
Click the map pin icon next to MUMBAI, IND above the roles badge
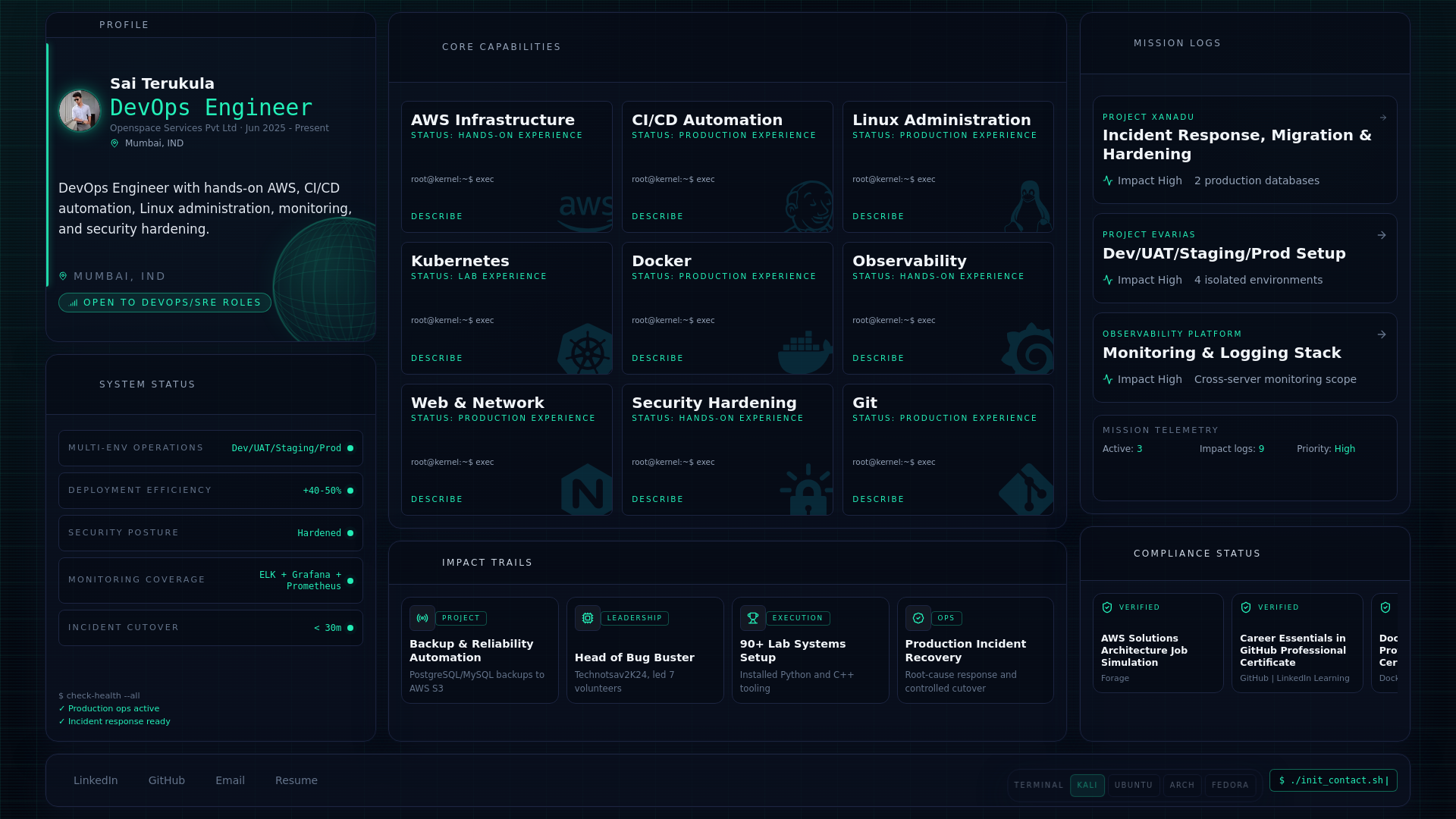(63, 277)
